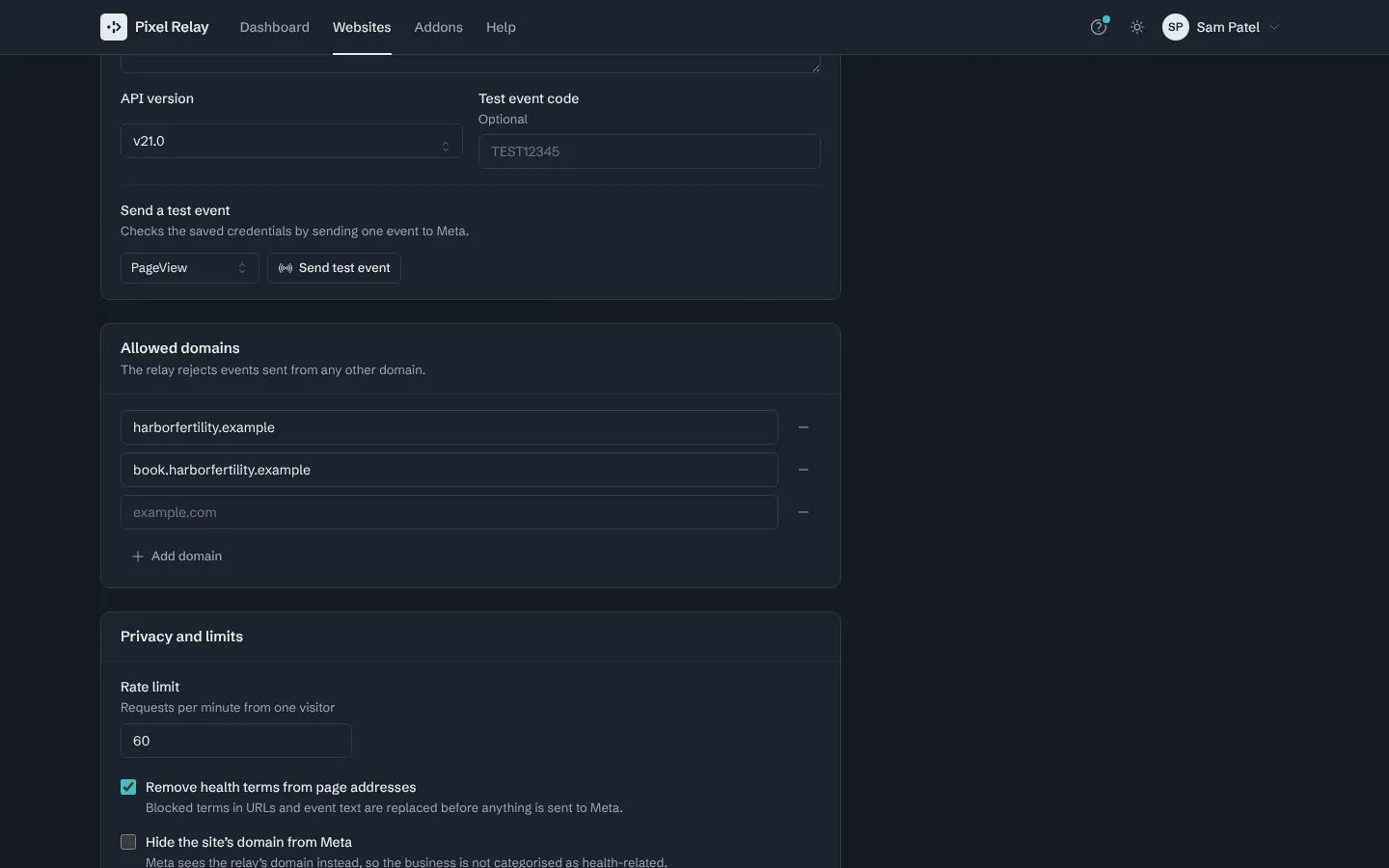1389x868 pixels.
Task: Click the Send a test event label
Action: [x=176, y=210]
